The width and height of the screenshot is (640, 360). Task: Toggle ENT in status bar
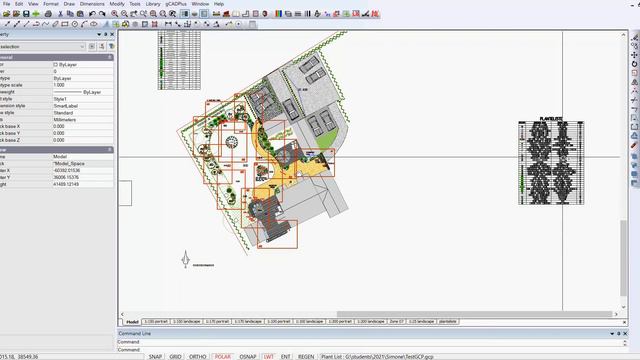pos(285,357)
